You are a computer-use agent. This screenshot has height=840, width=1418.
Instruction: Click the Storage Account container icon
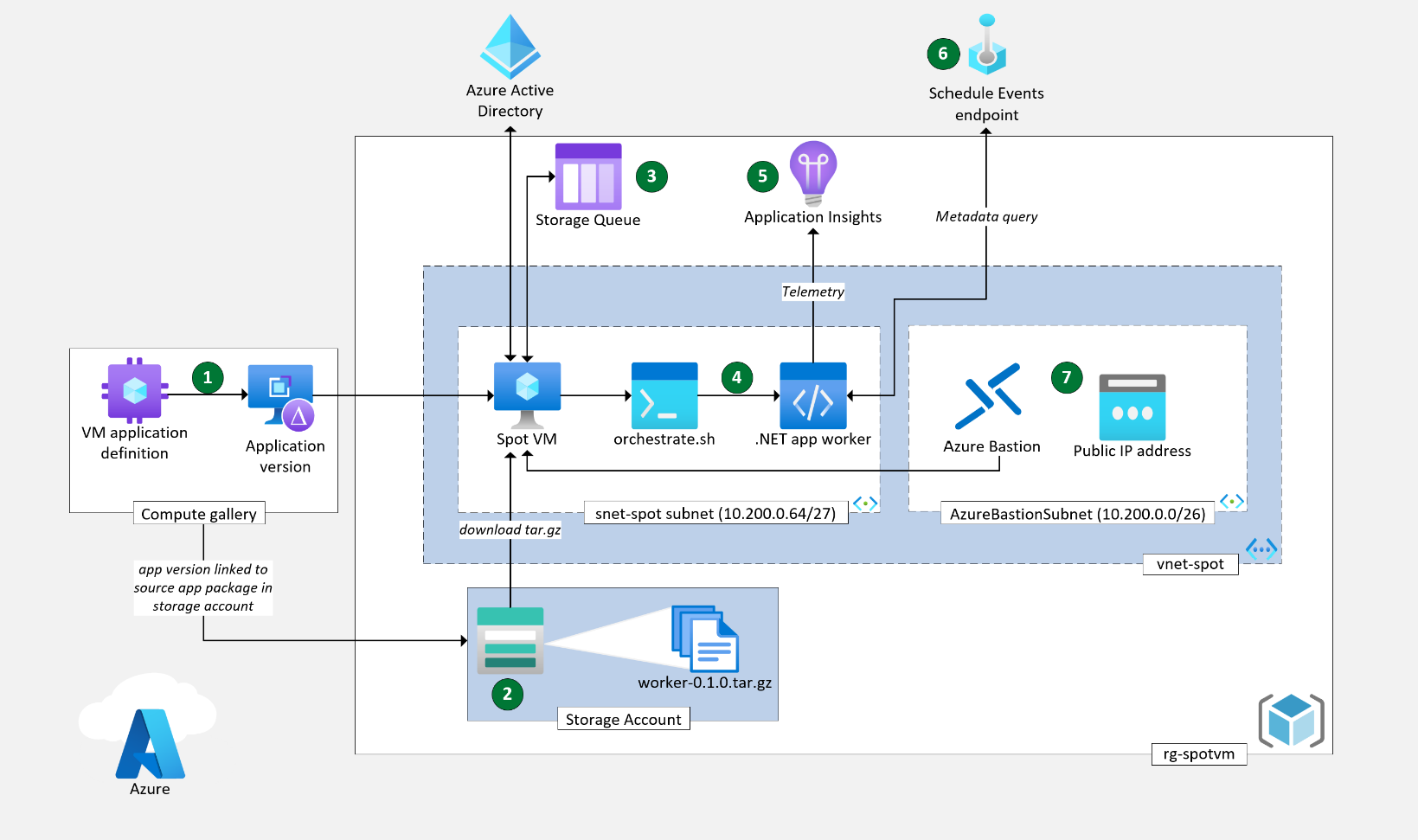pyautogui.click(x=510, y=640)
